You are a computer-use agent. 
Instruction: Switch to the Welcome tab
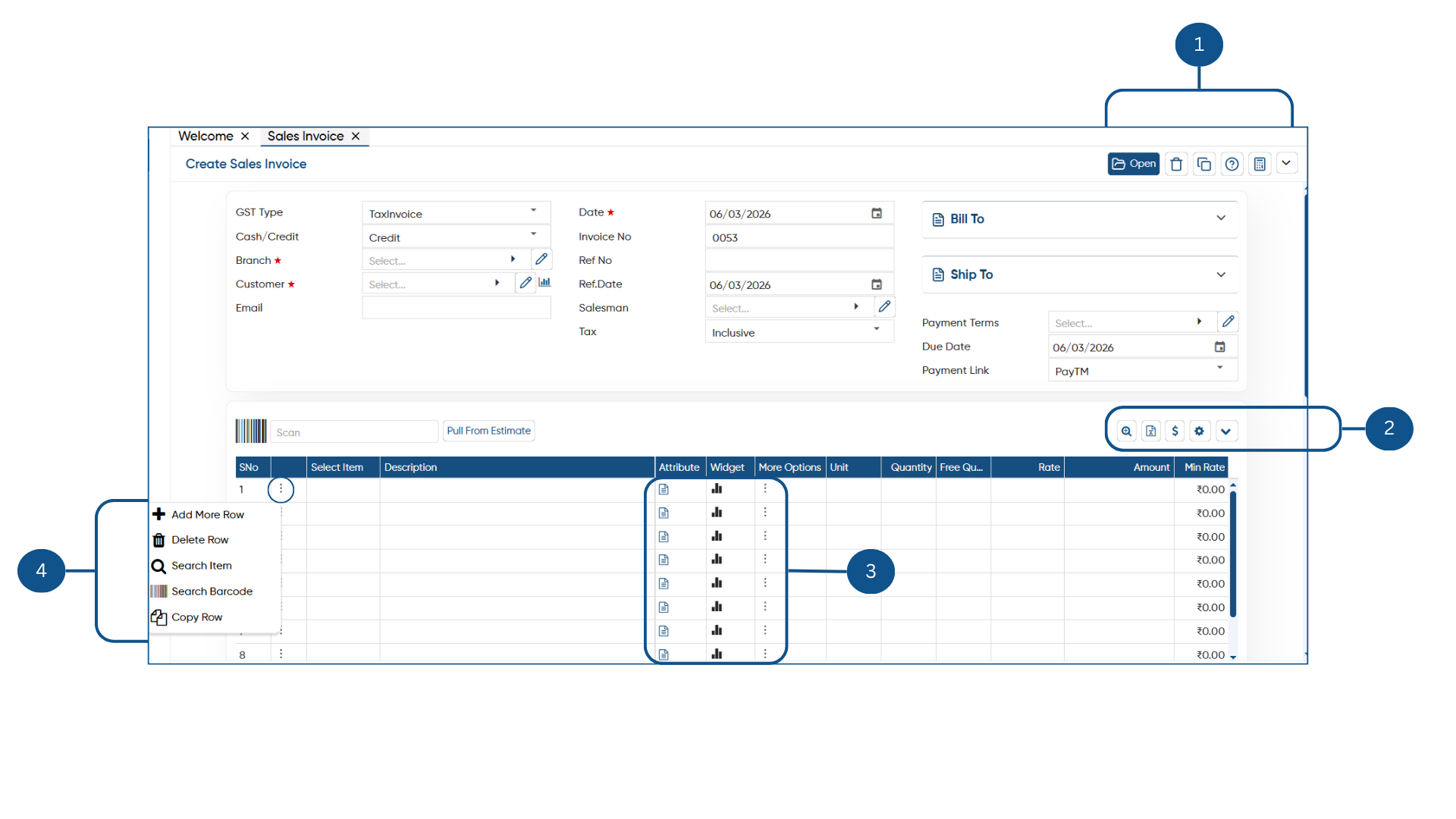(x=206, y=136)
